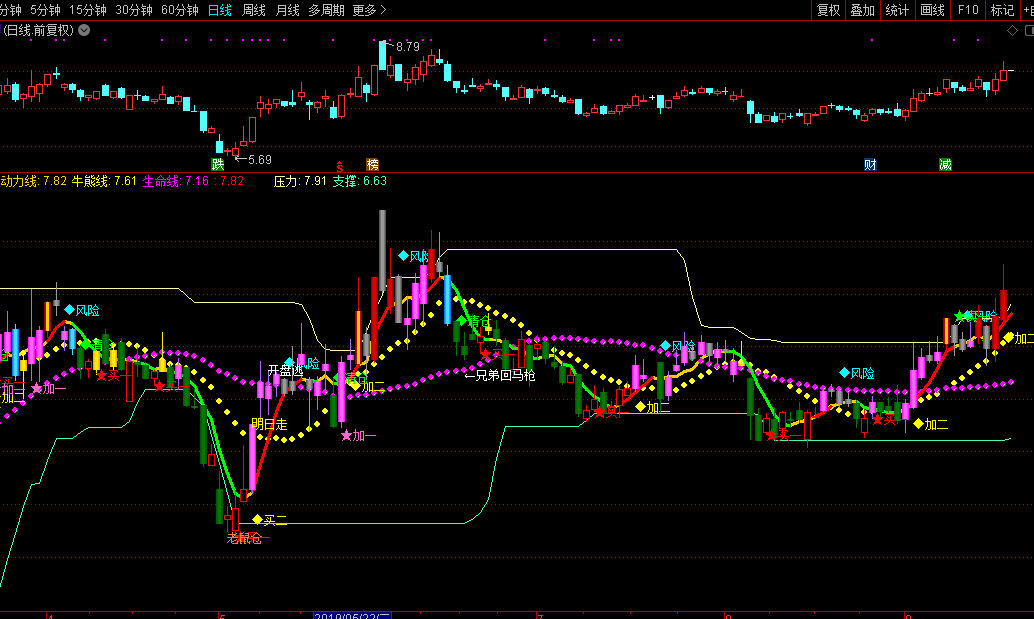
Task: Expand the 更多 periods menu
Action: 369,10
